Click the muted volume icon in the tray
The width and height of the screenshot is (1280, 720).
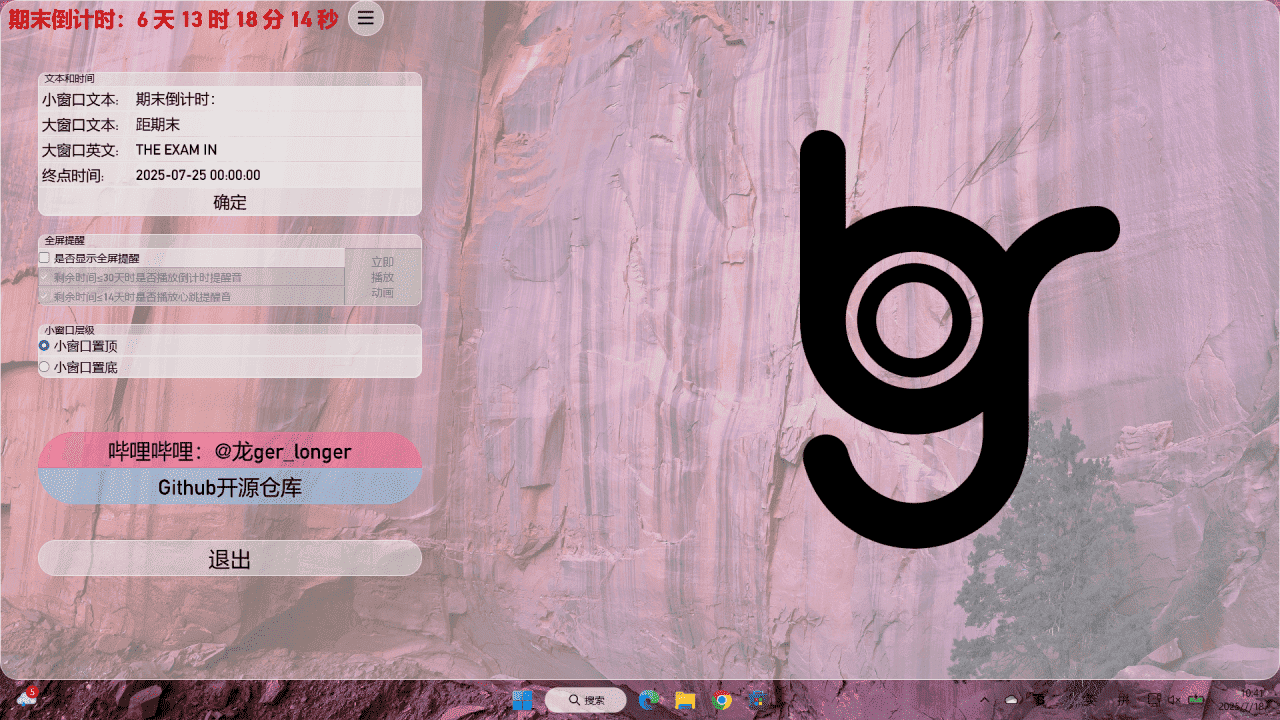click(x=1173, y=699)
